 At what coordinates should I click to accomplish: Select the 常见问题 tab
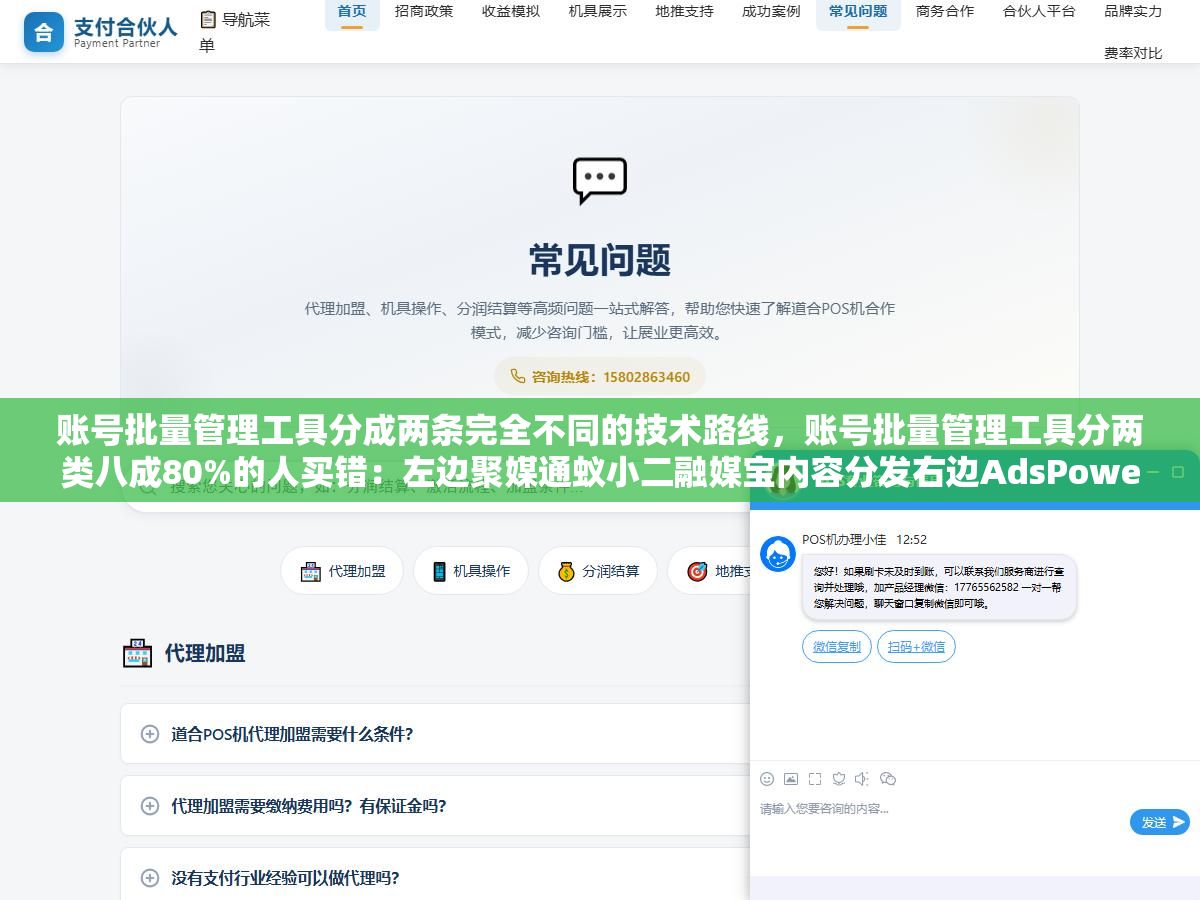click(858, 12)
